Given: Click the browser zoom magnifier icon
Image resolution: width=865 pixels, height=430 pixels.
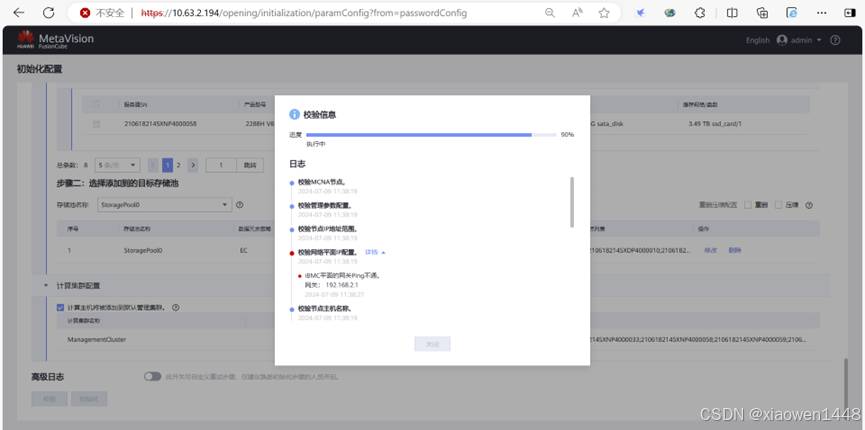Looking at the screenshot, I should click(x=550, y=13).
